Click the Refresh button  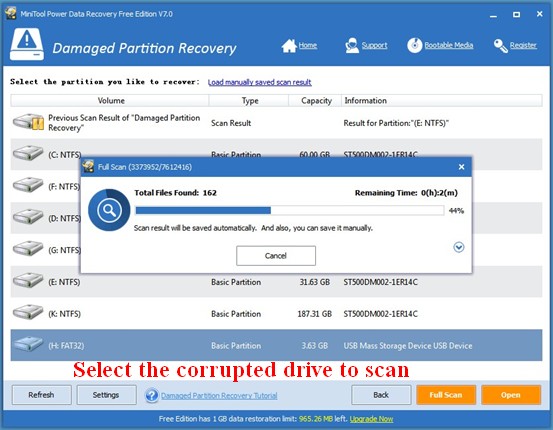click(x=42, y=395)
